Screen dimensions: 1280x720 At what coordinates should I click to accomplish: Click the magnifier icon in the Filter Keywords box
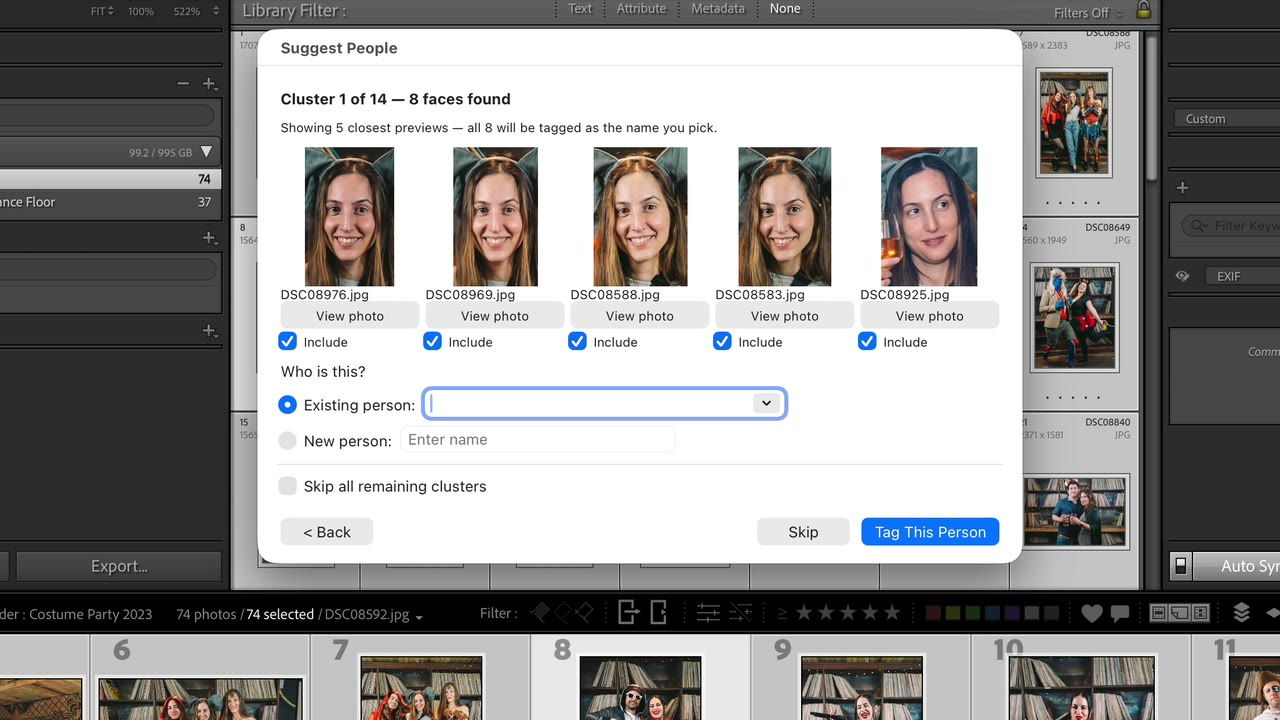1198,226
